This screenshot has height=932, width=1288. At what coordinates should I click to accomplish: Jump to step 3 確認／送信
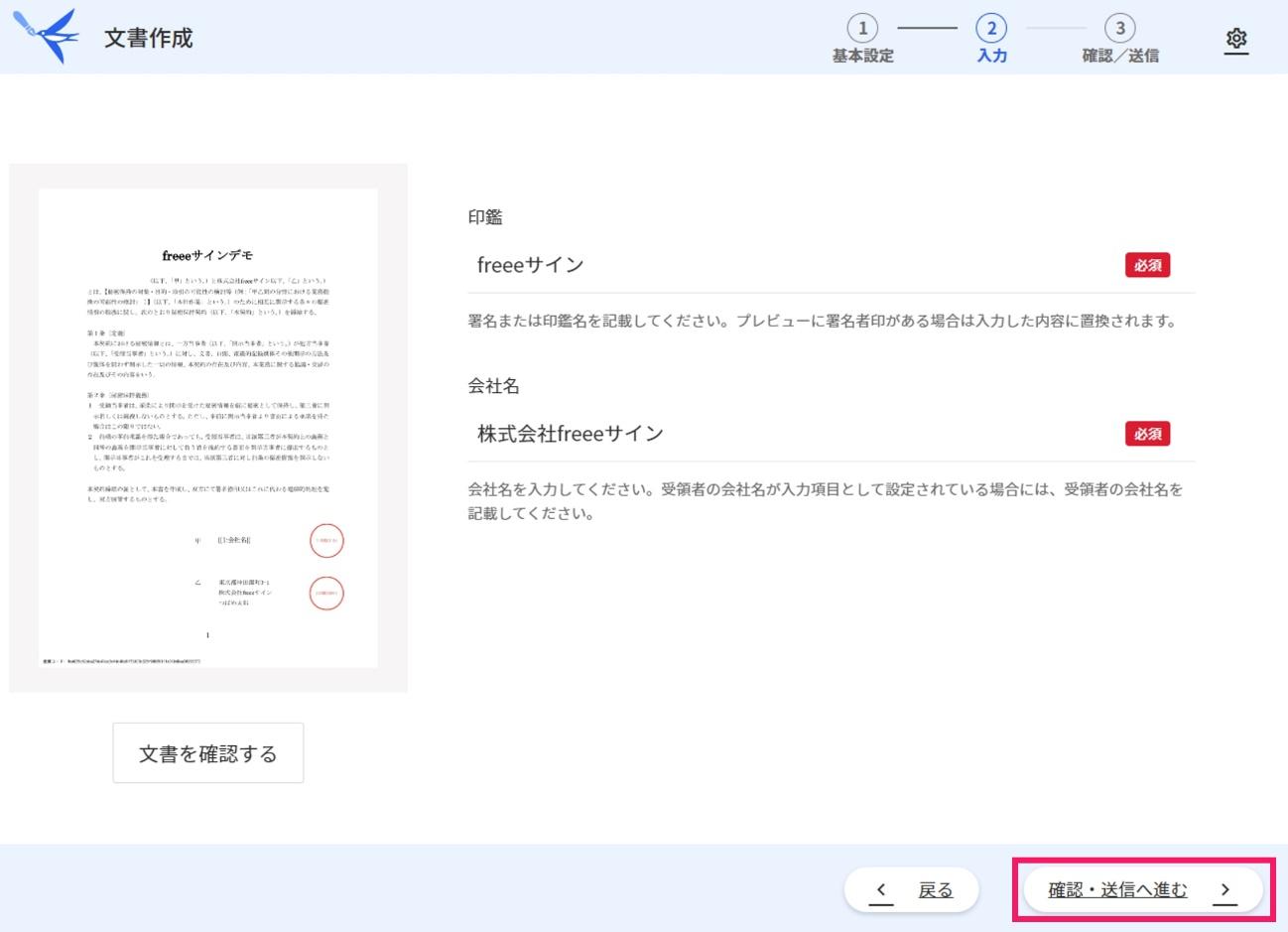1120,40
